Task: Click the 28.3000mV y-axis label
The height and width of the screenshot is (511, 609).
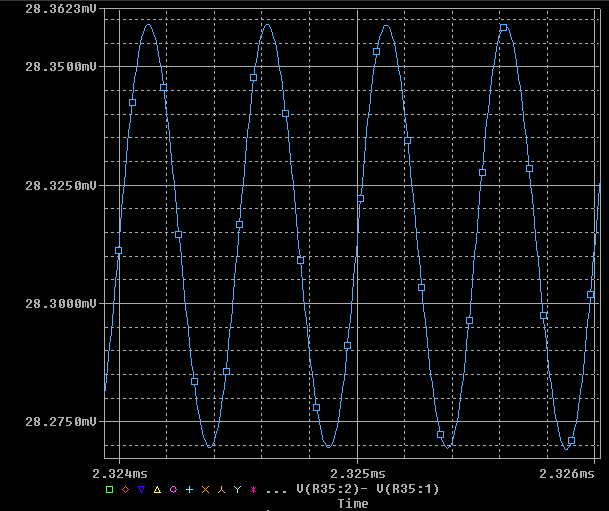Action: (x=61, y=303)
